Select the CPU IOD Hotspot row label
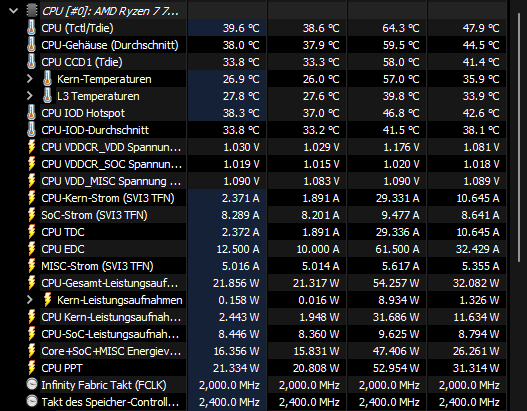The image size is (527, 411). coord(83,113)
